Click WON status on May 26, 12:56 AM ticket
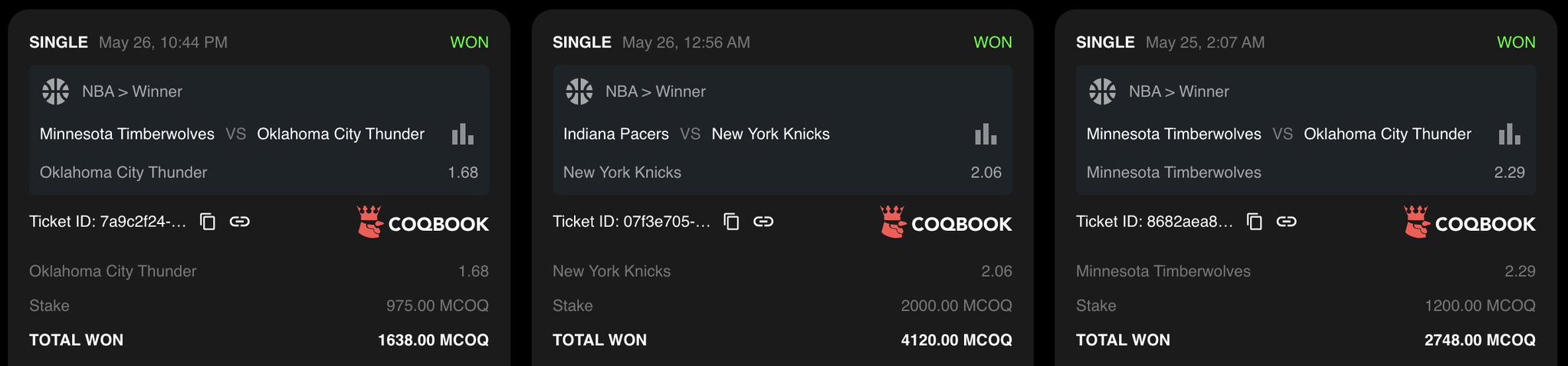Screen dimensions: 1568x366 992,43
